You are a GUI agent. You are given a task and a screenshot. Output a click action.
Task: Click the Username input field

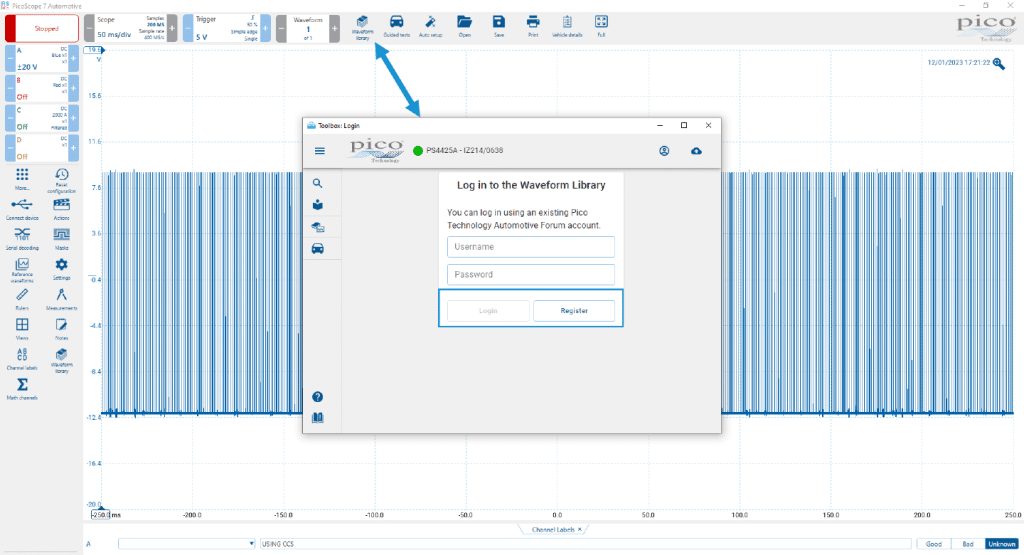(x=530, y=247)
